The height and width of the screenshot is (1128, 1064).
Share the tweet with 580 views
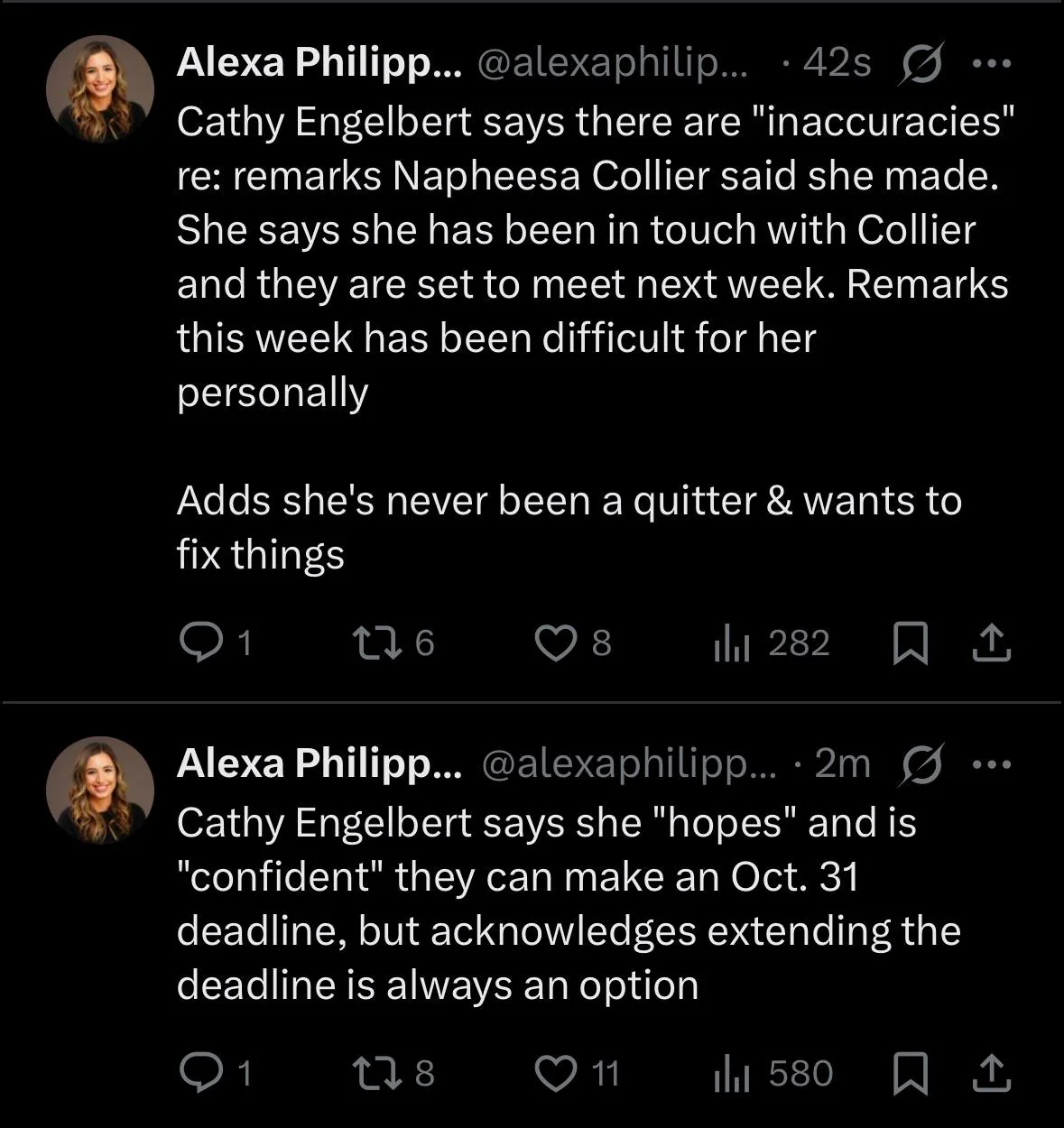point(991,1073)
